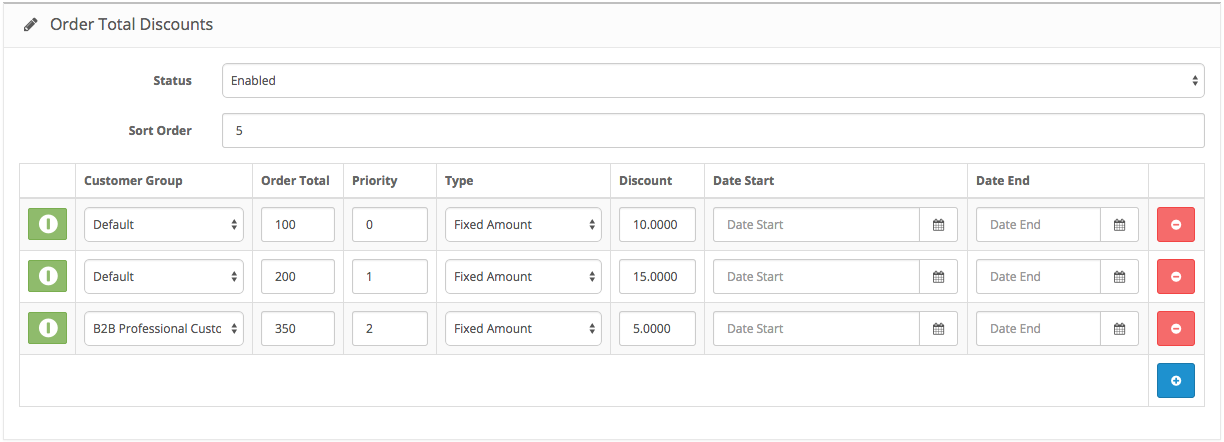Viewport: 1224px width, 442px height.
Task: Delete the B2B Professional discount row
Action: [x=1175, y=329]
